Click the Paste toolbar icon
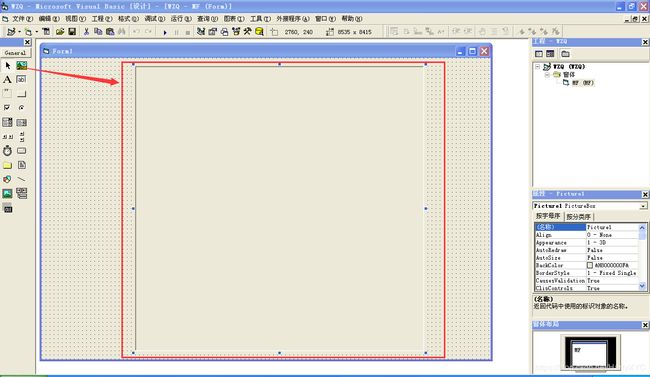Viewport: 650px width, 377px height. pyautogui.click(x=110, y=32)
